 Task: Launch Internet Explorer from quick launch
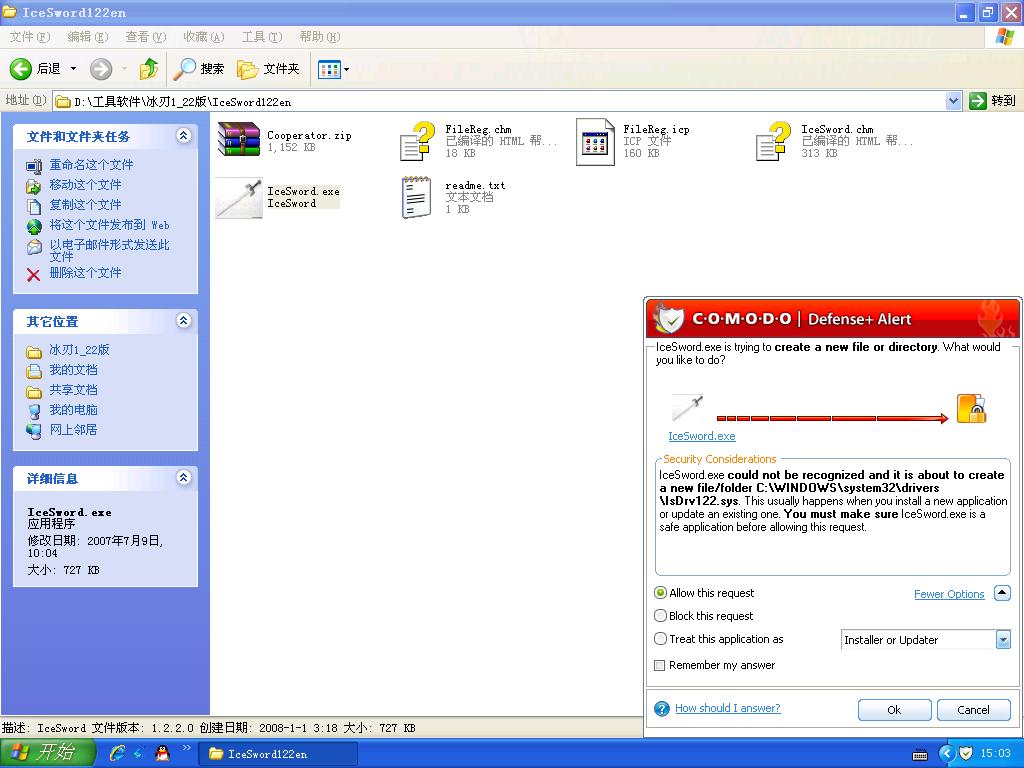tap(117, 754)
